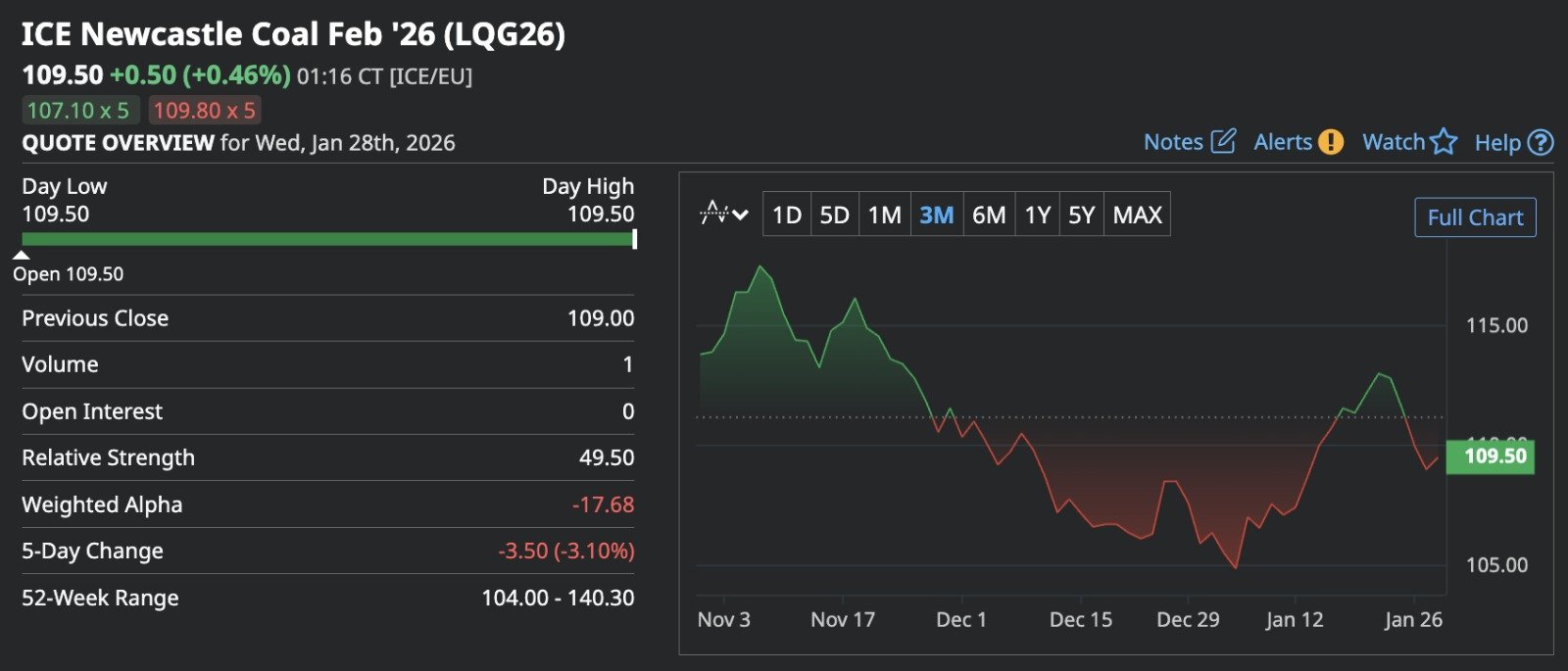Click the Watch star icon
1568x671 pixels.
point(1444,142)
